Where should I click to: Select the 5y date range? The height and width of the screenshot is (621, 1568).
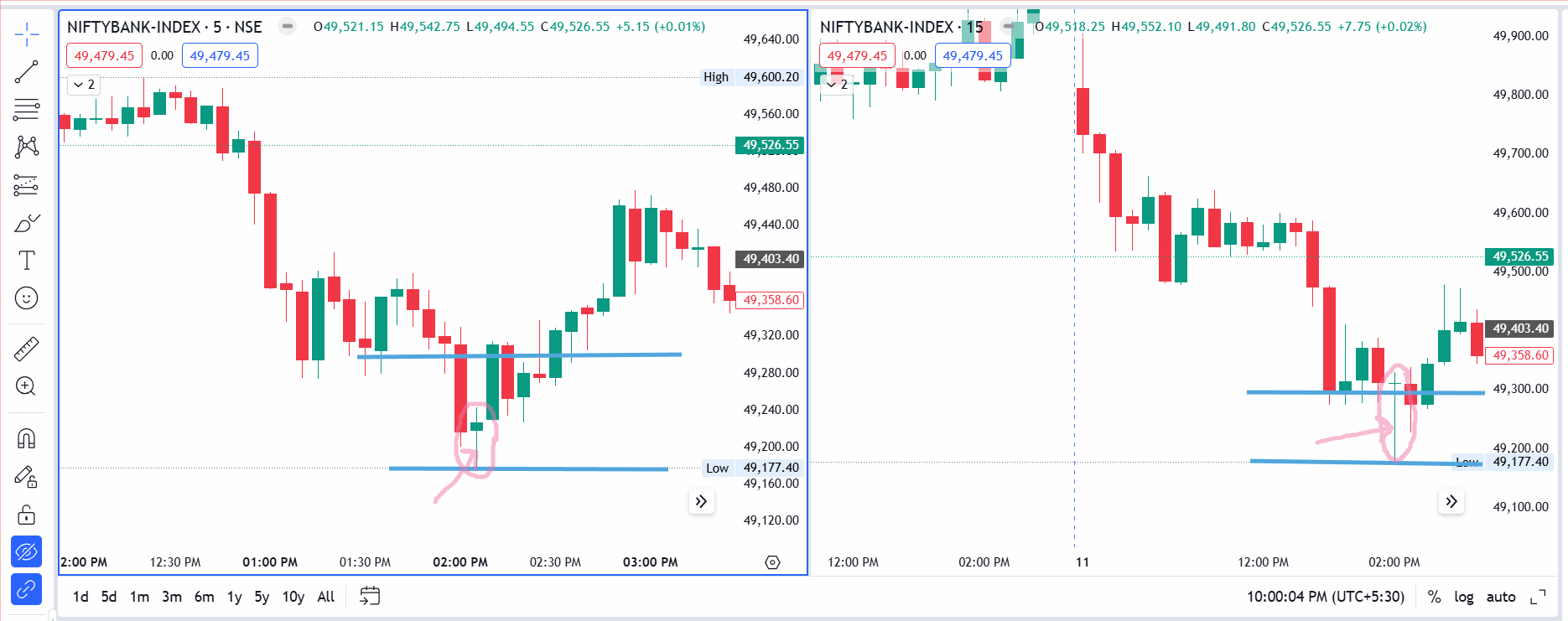[262, 597]
